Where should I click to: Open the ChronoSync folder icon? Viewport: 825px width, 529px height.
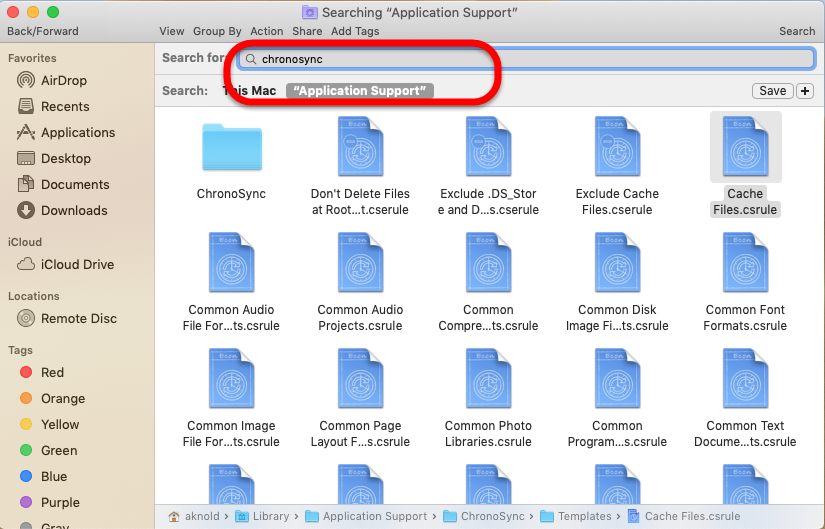point(231,148)
